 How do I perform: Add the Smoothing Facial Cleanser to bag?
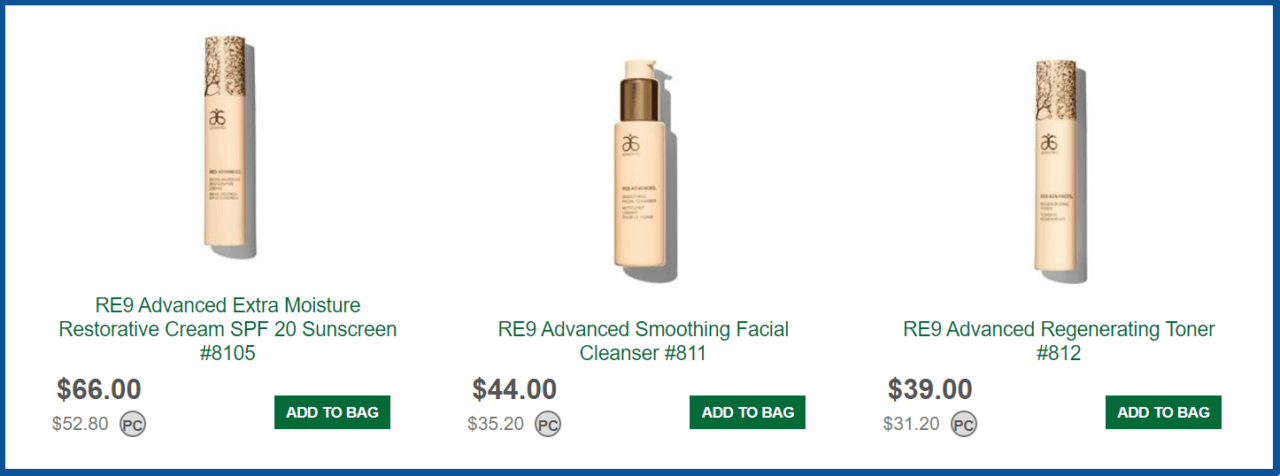pyautogui.click(x=747, y=412)
